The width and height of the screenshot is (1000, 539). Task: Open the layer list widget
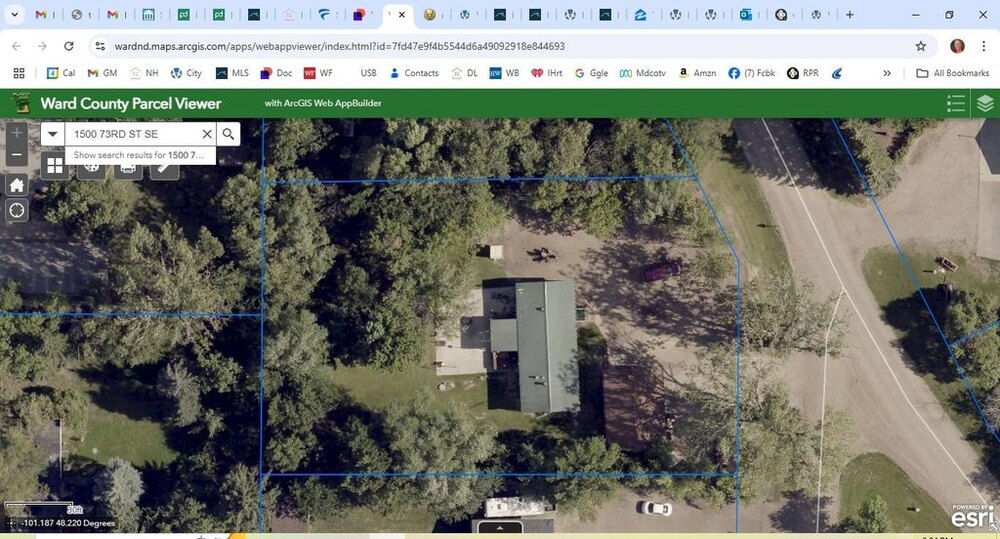[x=985, y=103]
